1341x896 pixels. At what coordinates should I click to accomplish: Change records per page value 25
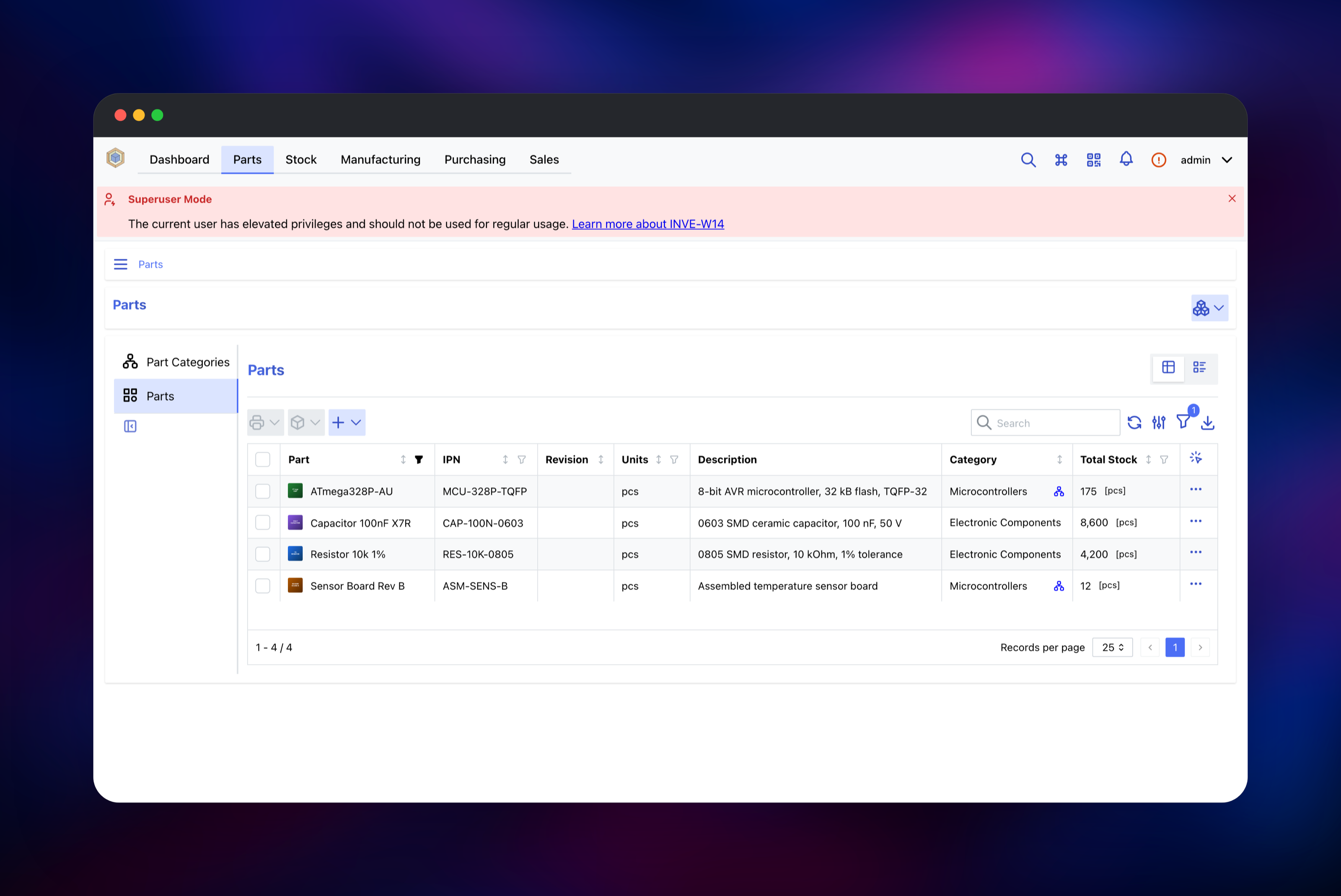(x=1112, y=648)
